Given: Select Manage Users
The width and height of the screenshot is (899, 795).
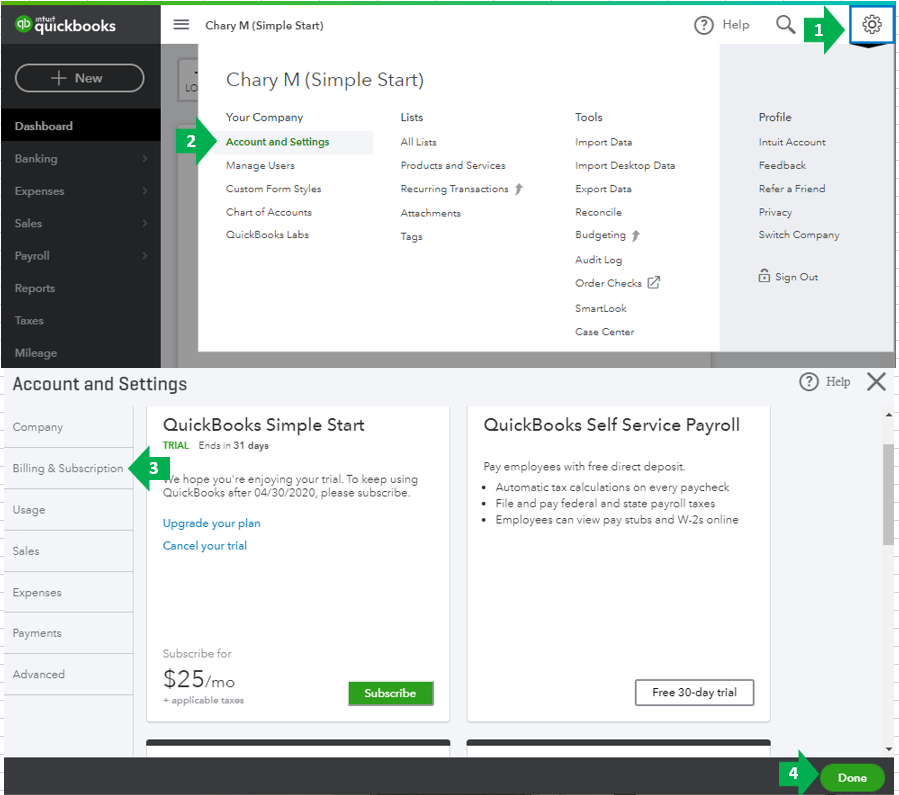Looking at the screenshot, I should 260,165.
